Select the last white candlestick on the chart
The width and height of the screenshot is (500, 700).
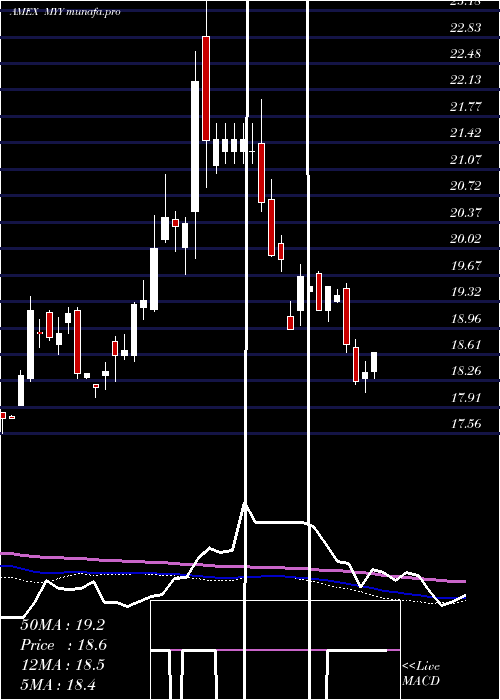tap(374, 362)
